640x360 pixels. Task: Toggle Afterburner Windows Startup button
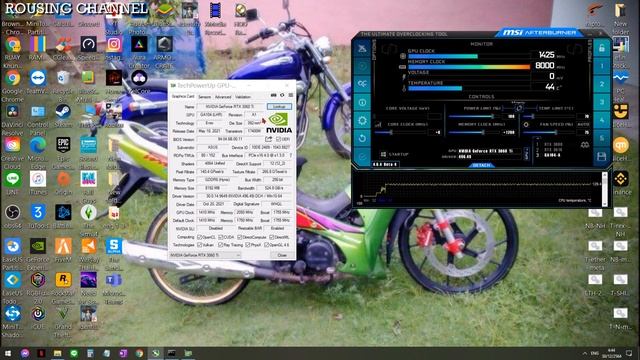click(394, 154)
